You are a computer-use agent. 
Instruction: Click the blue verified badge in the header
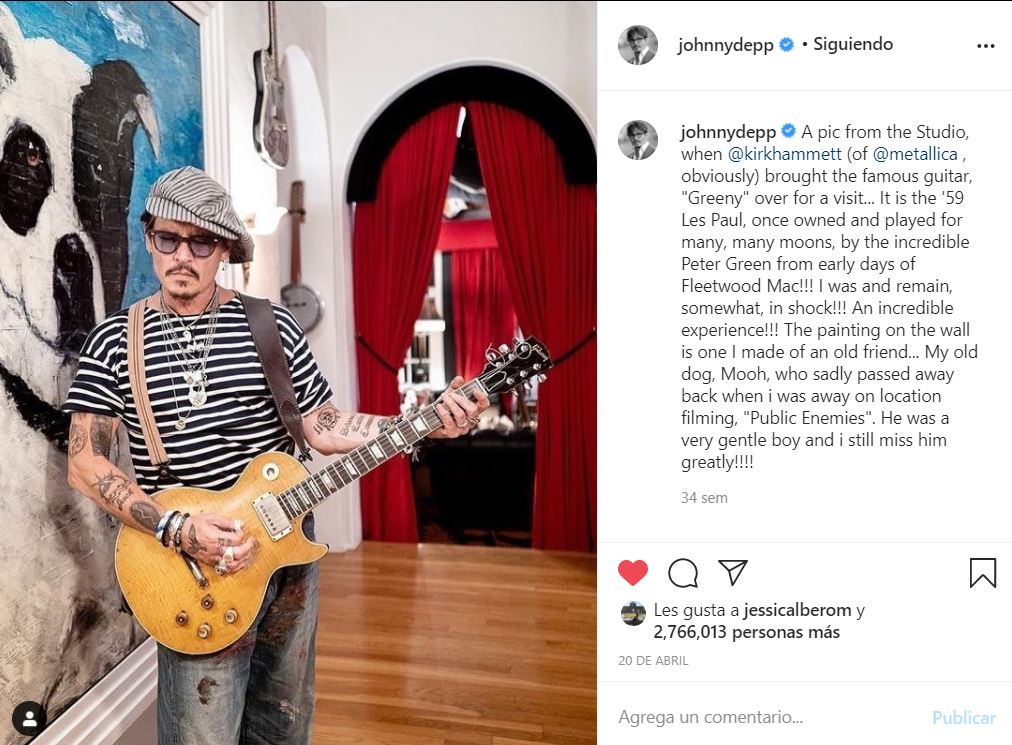pyautogui.click(x=786, y=45)
